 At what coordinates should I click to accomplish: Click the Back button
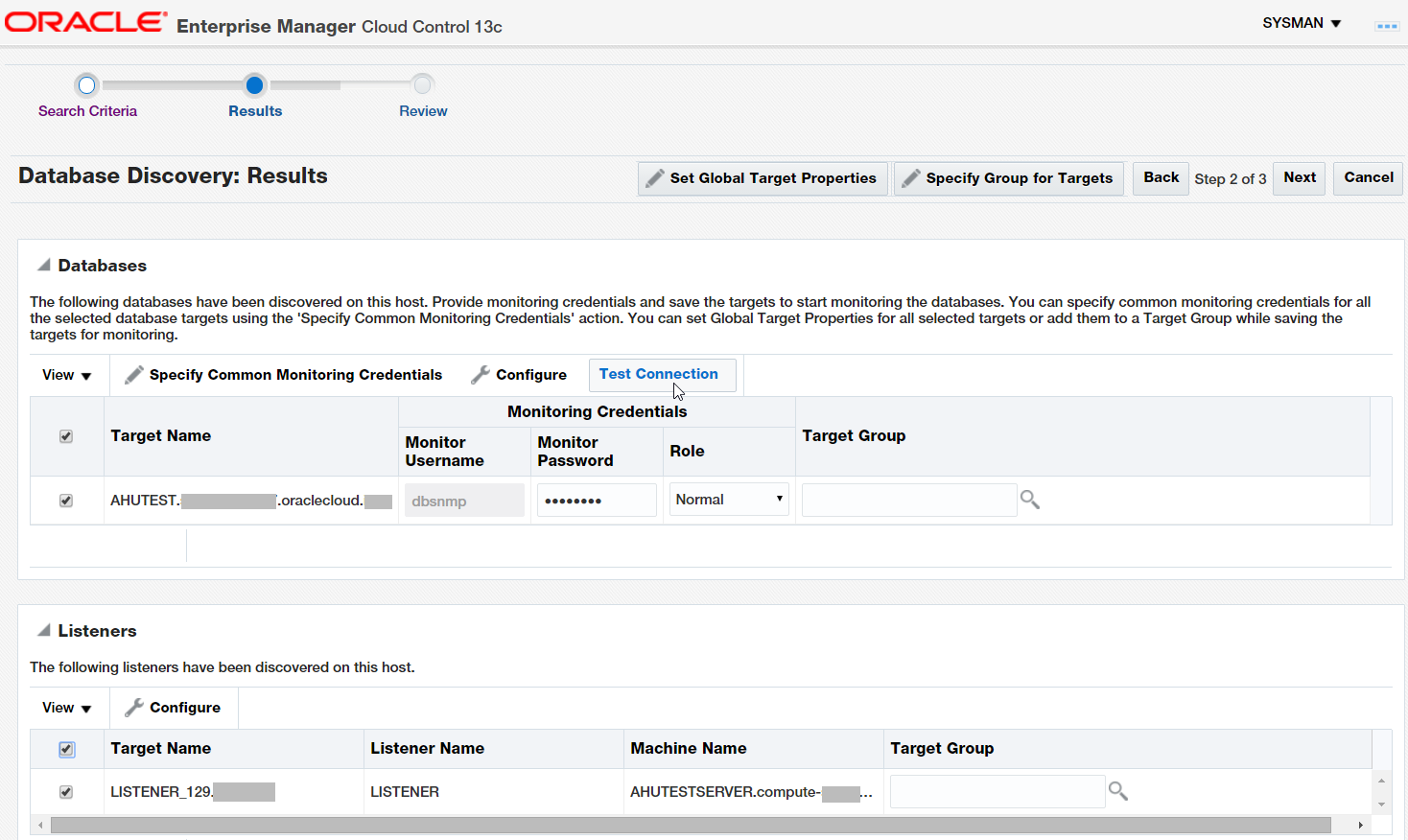point(1161,177)
